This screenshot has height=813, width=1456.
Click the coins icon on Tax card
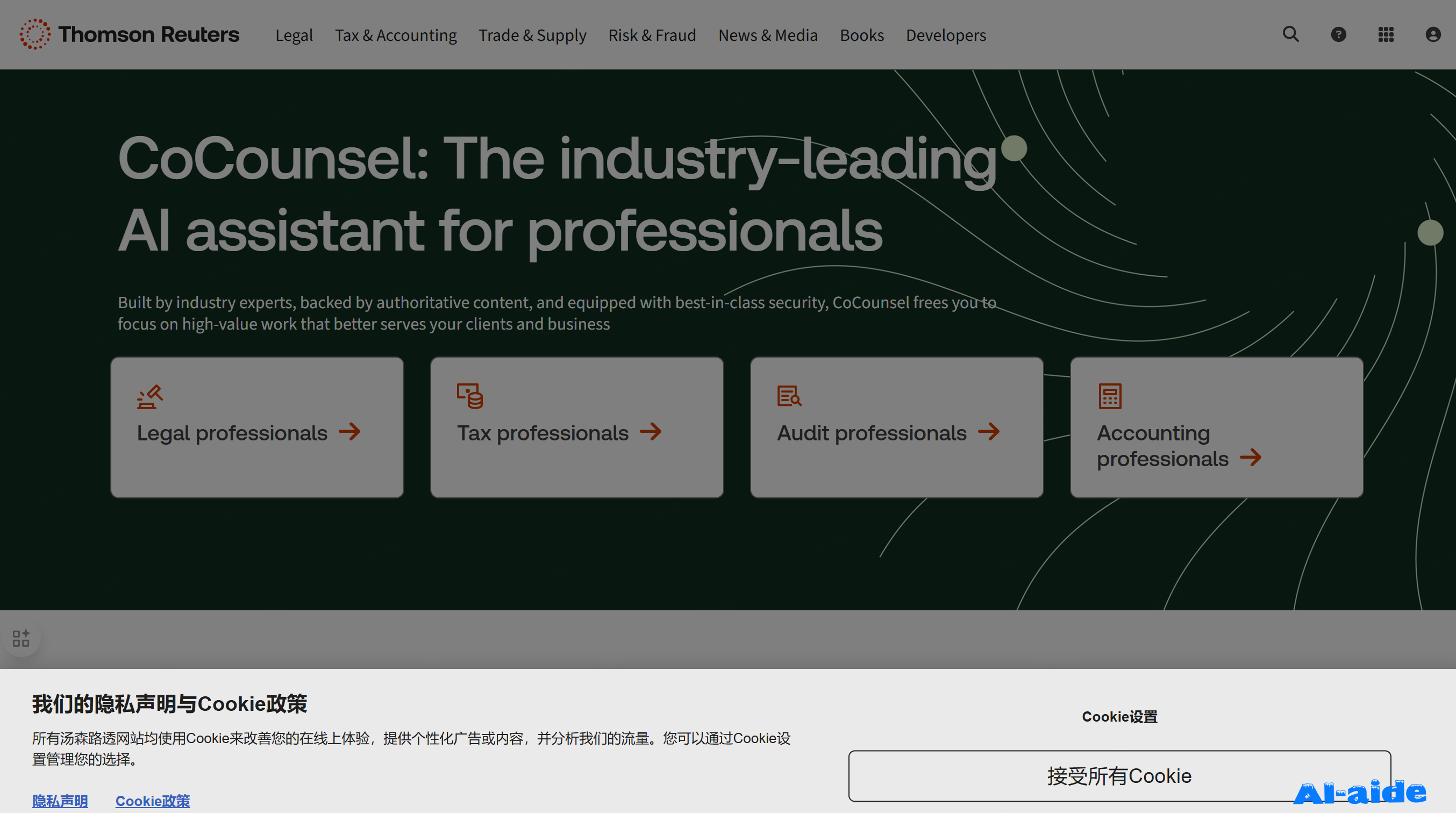pyautogui.click(x=470, y=396)
